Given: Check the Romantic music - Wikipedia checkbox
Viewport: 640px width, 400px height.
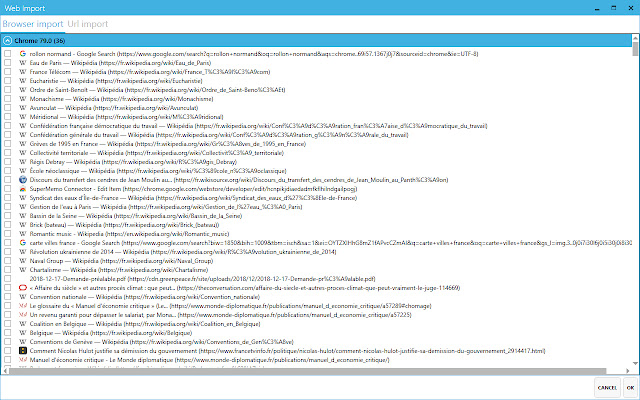Looking at the screenshot, I should tap(7, 233).
